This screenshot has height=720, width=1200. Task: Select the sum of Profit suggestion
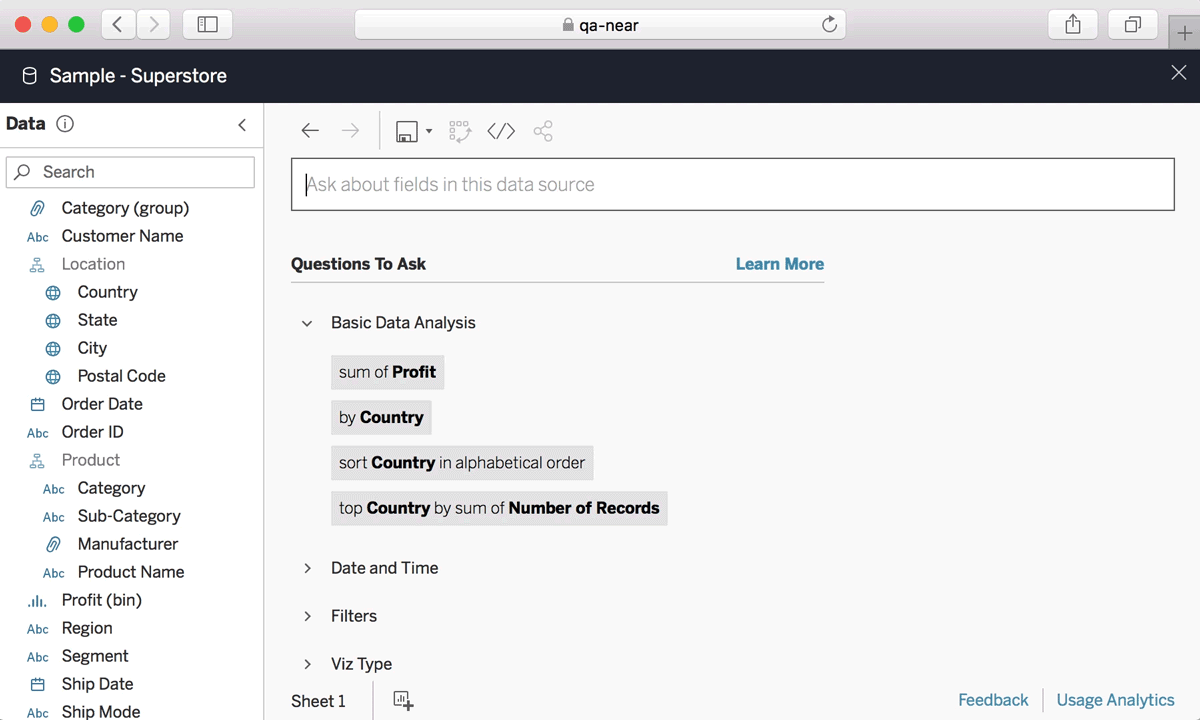(x=387, y=371)
